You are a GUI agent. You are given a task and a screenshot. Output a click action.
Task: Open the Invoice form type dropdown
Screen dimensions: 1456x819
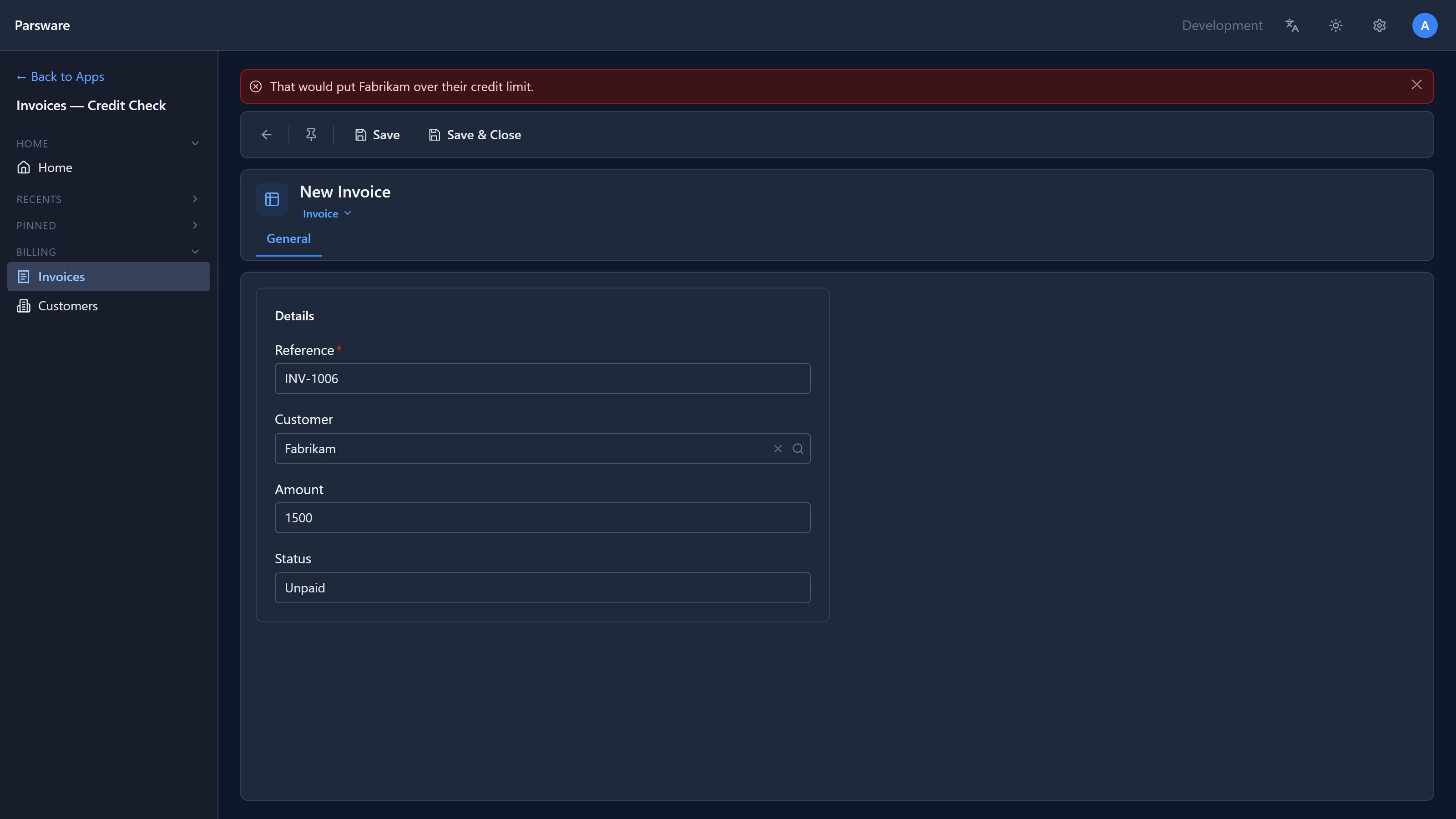[x=327, y=214]
